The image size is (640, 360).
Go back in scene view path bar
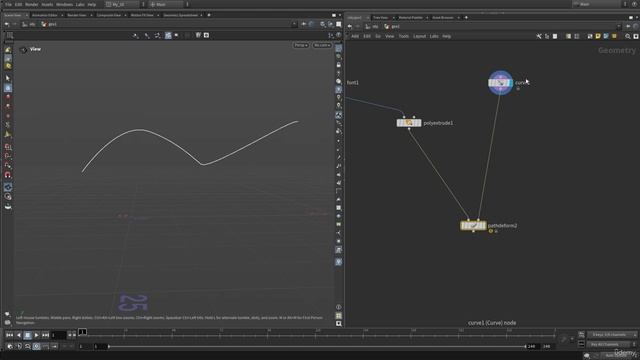(x=7, y=24)
